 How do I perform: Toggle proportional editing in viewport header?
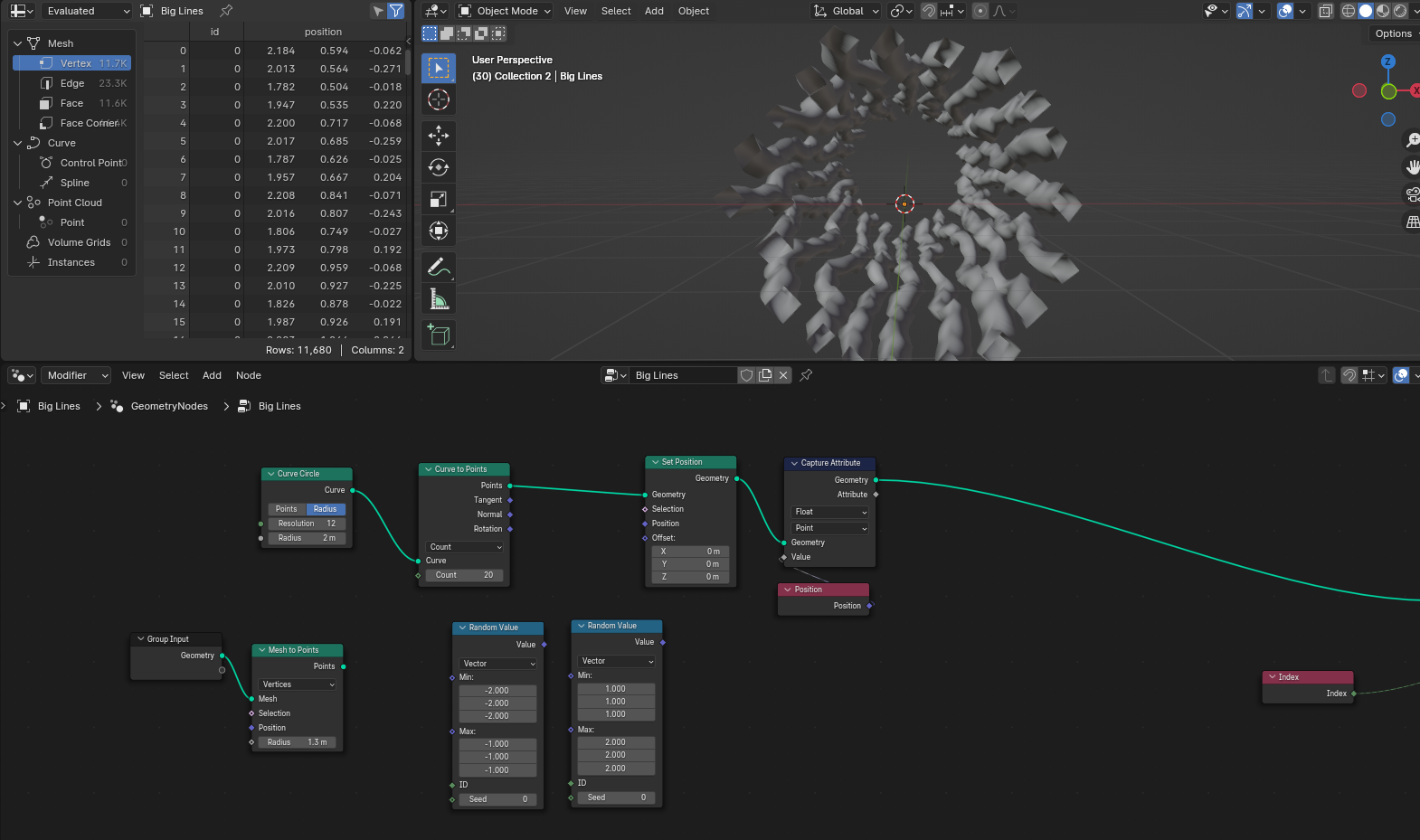980,11
